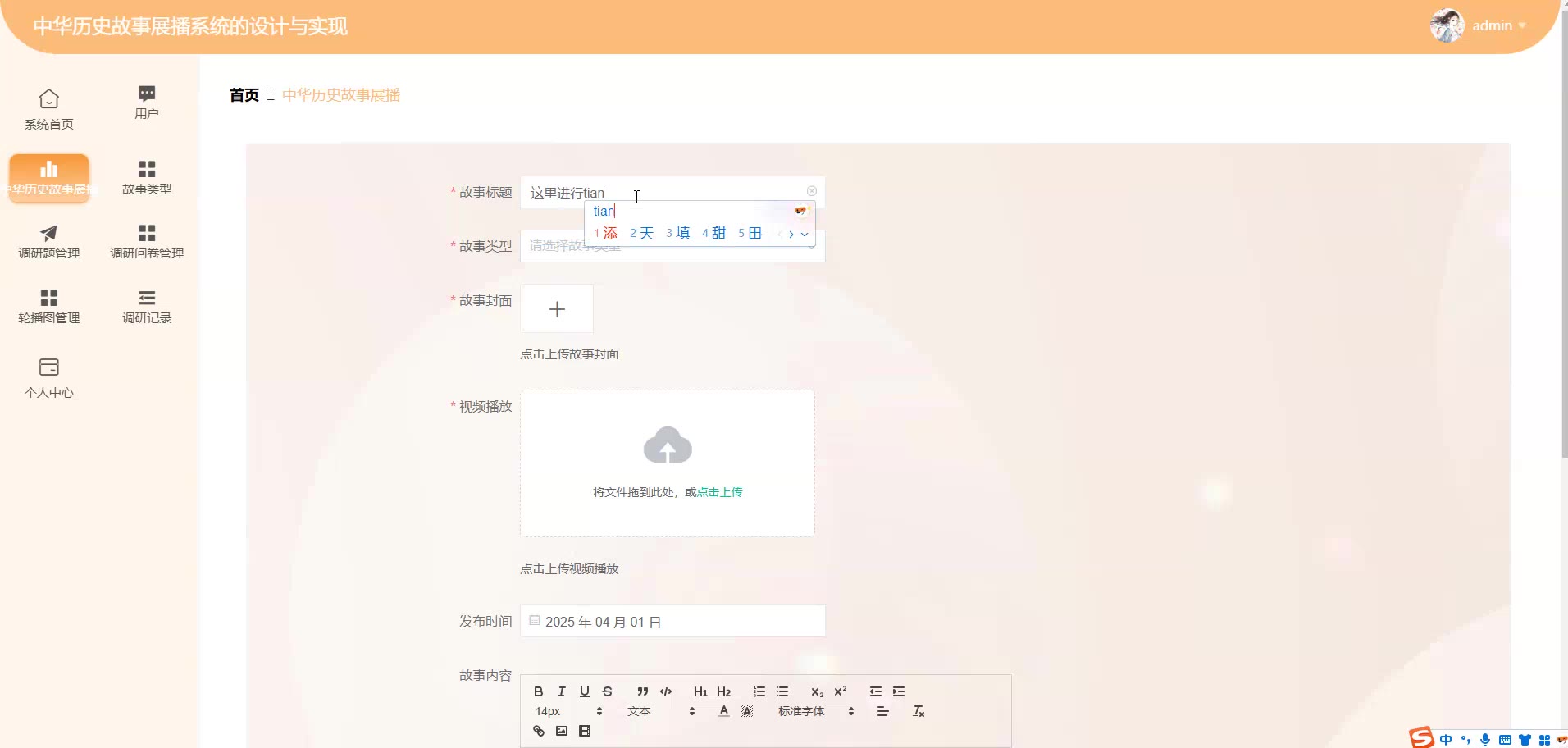
Task: Go back to 首页 via breadcrumb
Action: coord(244,95)
